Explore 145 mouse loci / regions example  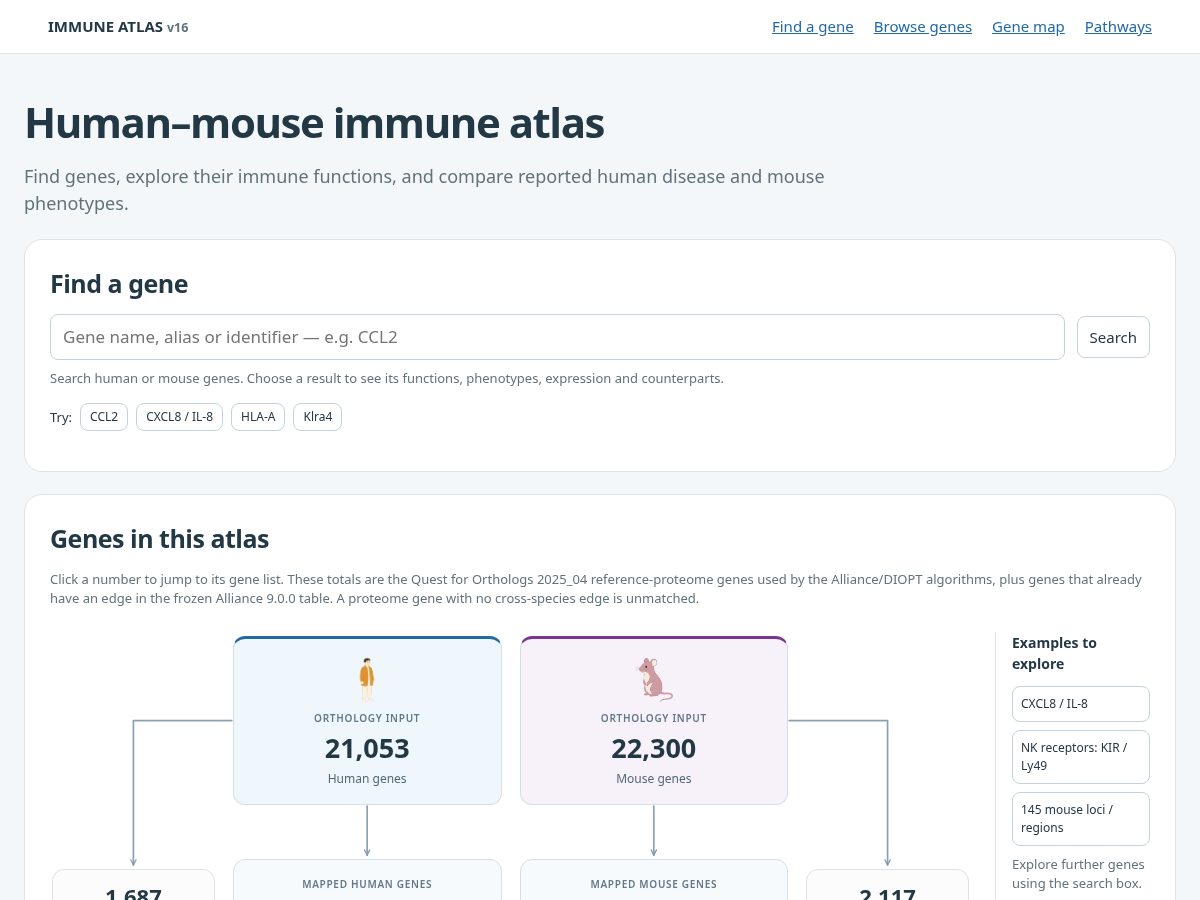coord(1081,819)
